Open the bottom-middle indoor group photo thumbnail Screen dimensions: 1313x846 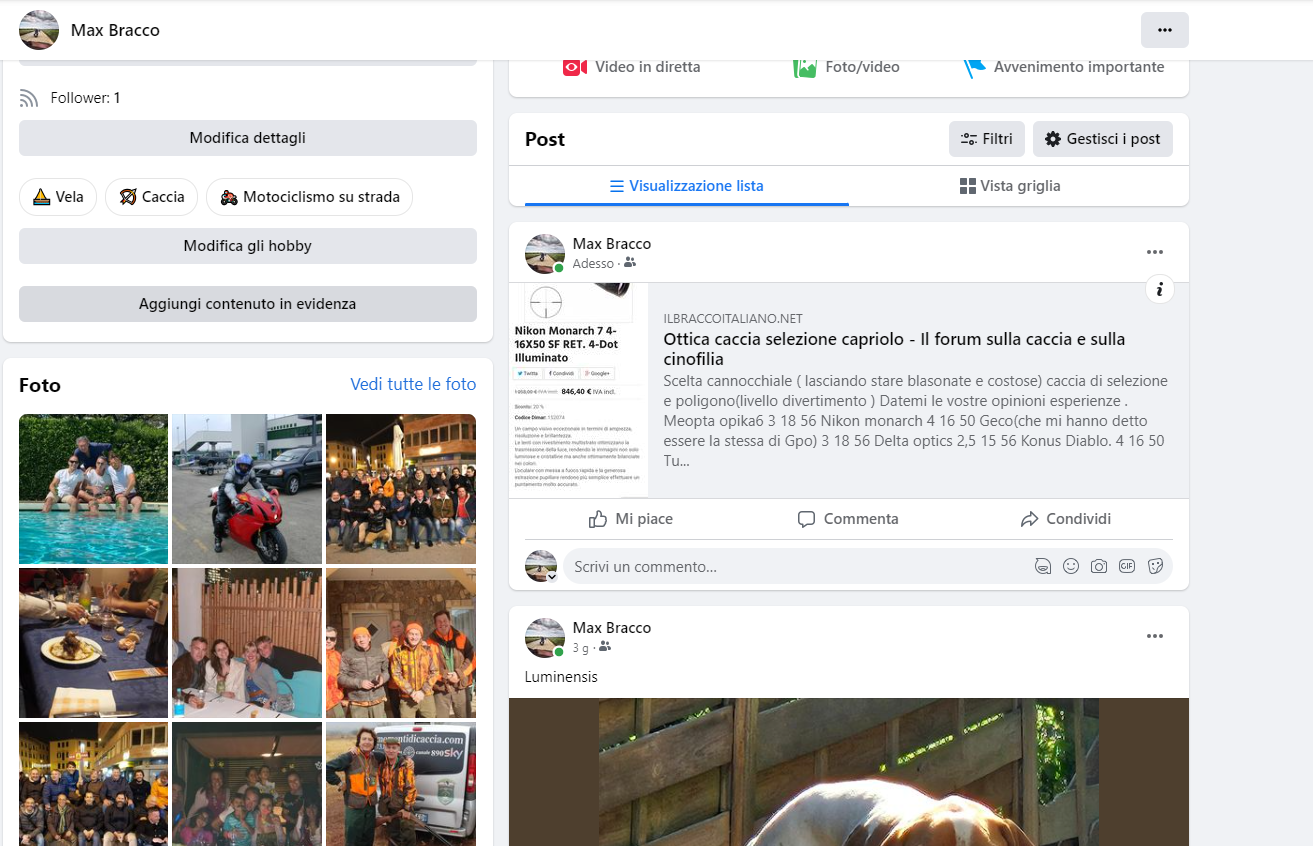click(247, 784)
